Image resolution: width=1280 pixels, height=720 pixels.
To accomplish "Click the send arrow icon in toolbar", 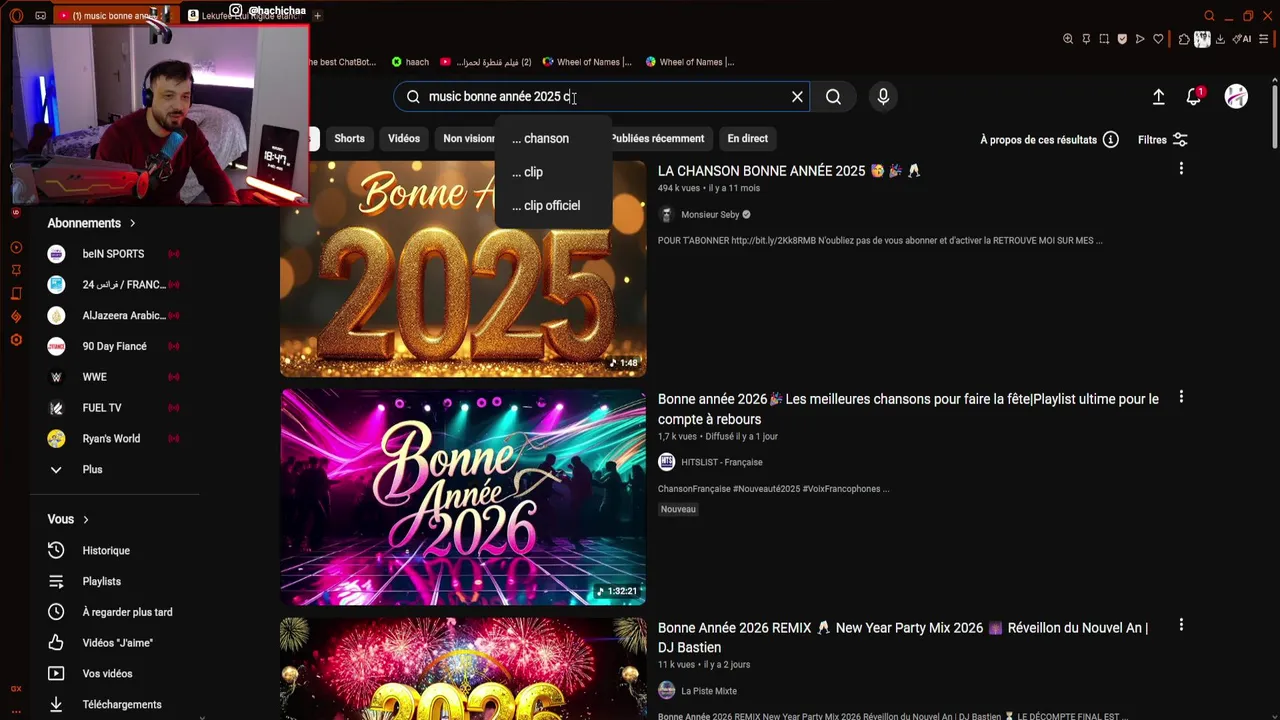I will point(1140,39).
